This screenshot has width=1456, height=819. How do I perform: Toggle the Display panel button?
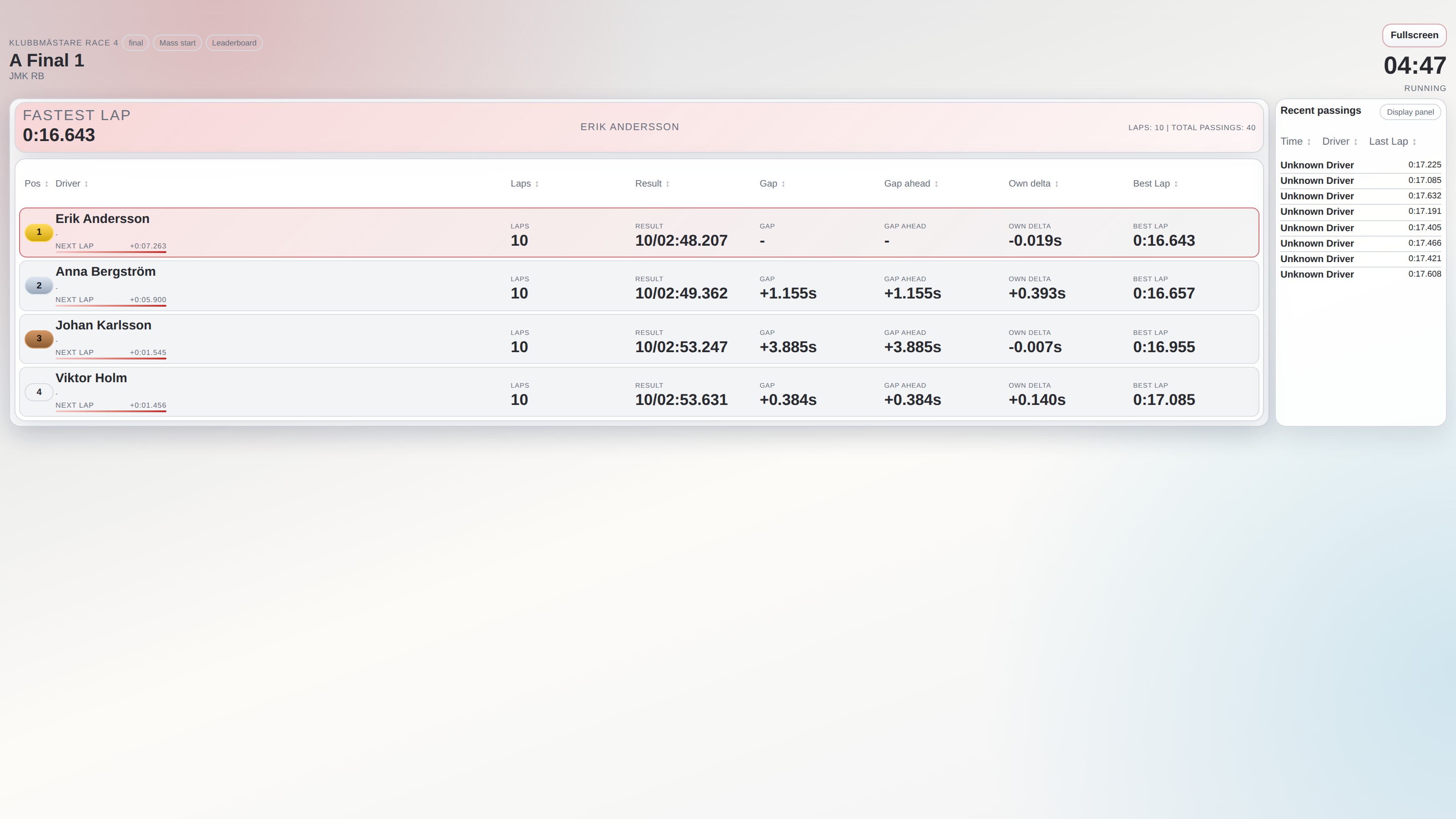1410,112
